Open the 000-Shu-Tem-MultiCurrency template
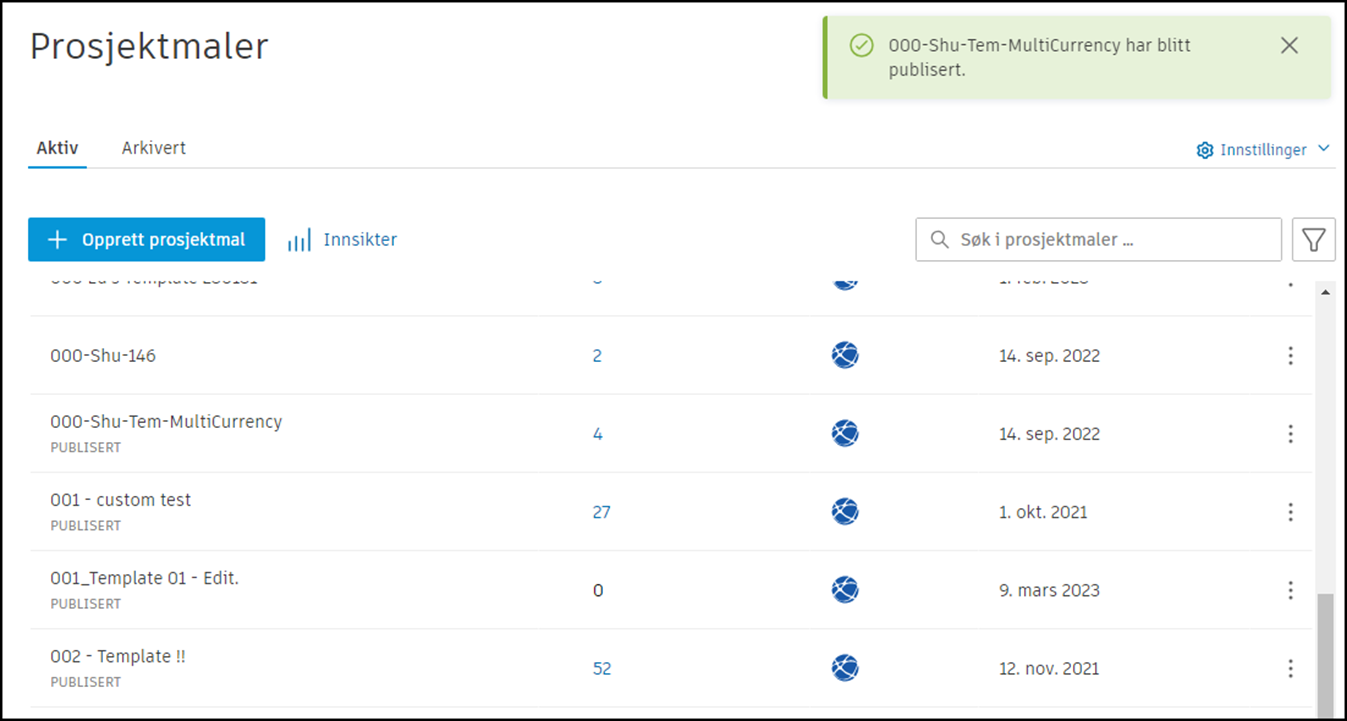 [x=166, y=422]
